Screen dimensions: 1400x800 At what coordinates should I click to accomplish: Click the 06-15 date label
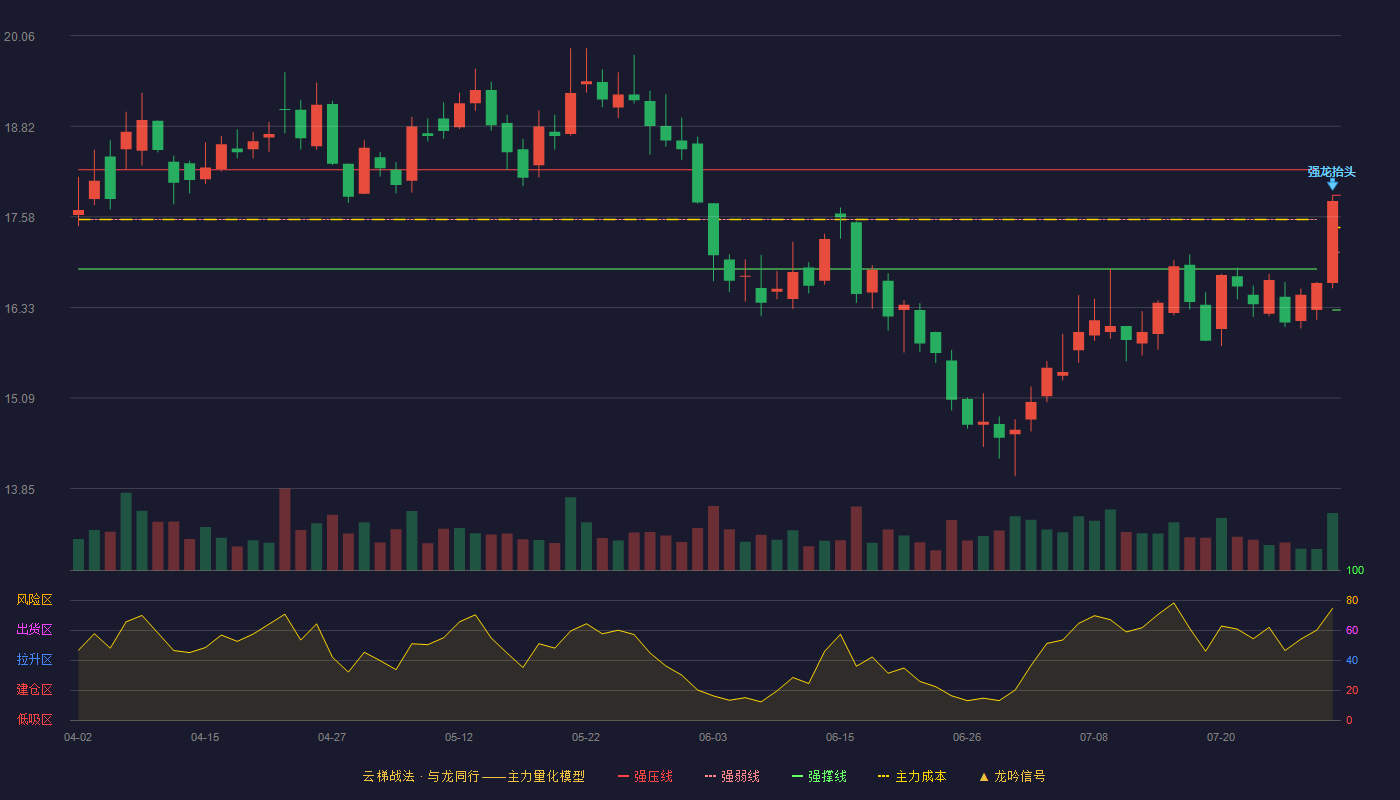pyautogui.click(x=840, y=737)
